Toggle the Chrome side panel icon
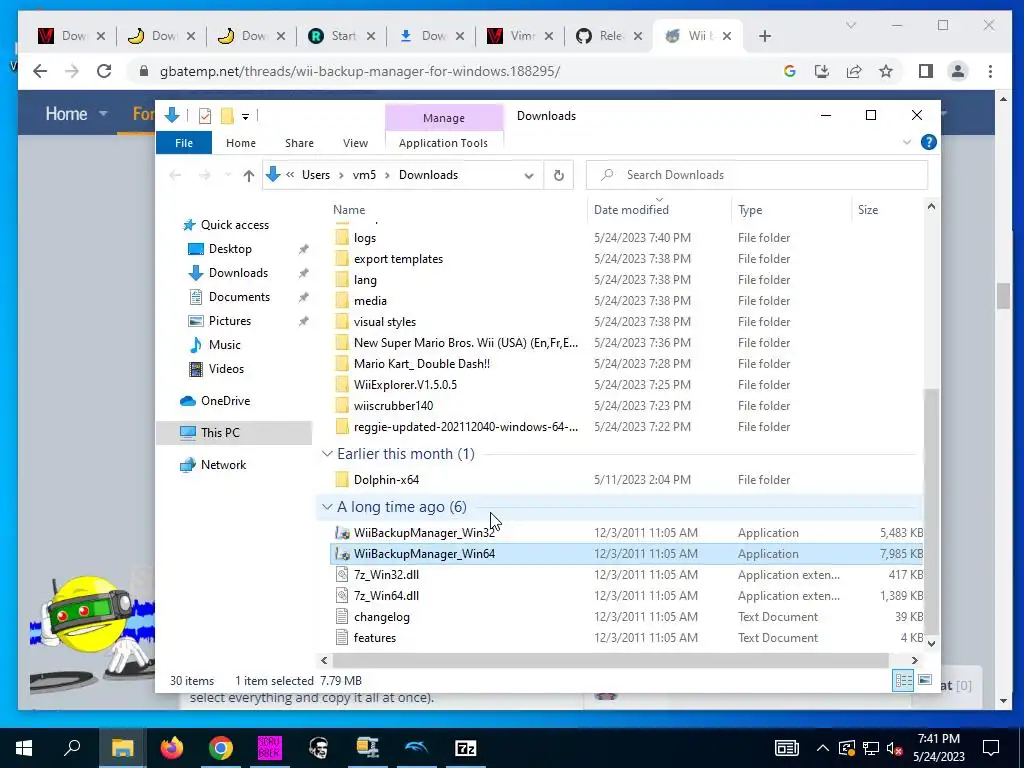The width and height of the screenshot is (1024, 768). (925, 71)
